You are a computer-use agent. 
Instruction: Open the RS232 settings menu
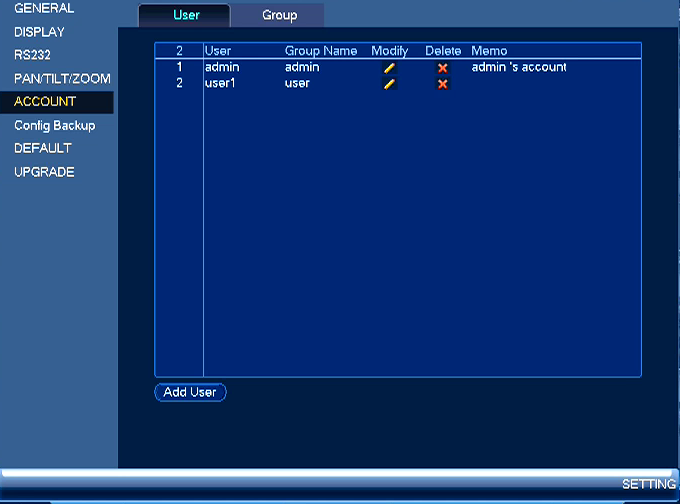[x=32, y=55]
